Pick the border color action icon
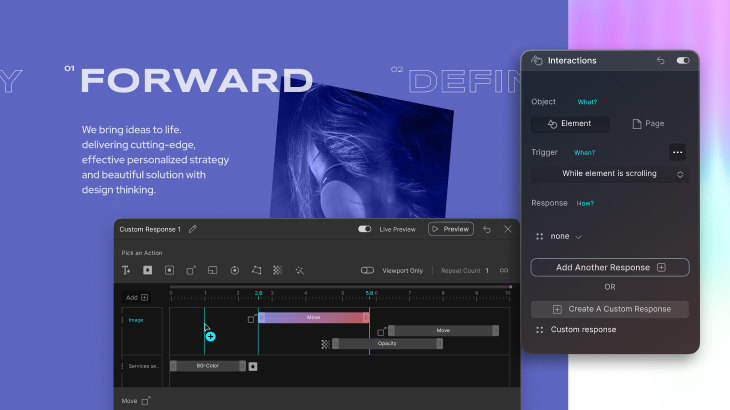This screenshot has height=410, width=730. tap(169, 270)
